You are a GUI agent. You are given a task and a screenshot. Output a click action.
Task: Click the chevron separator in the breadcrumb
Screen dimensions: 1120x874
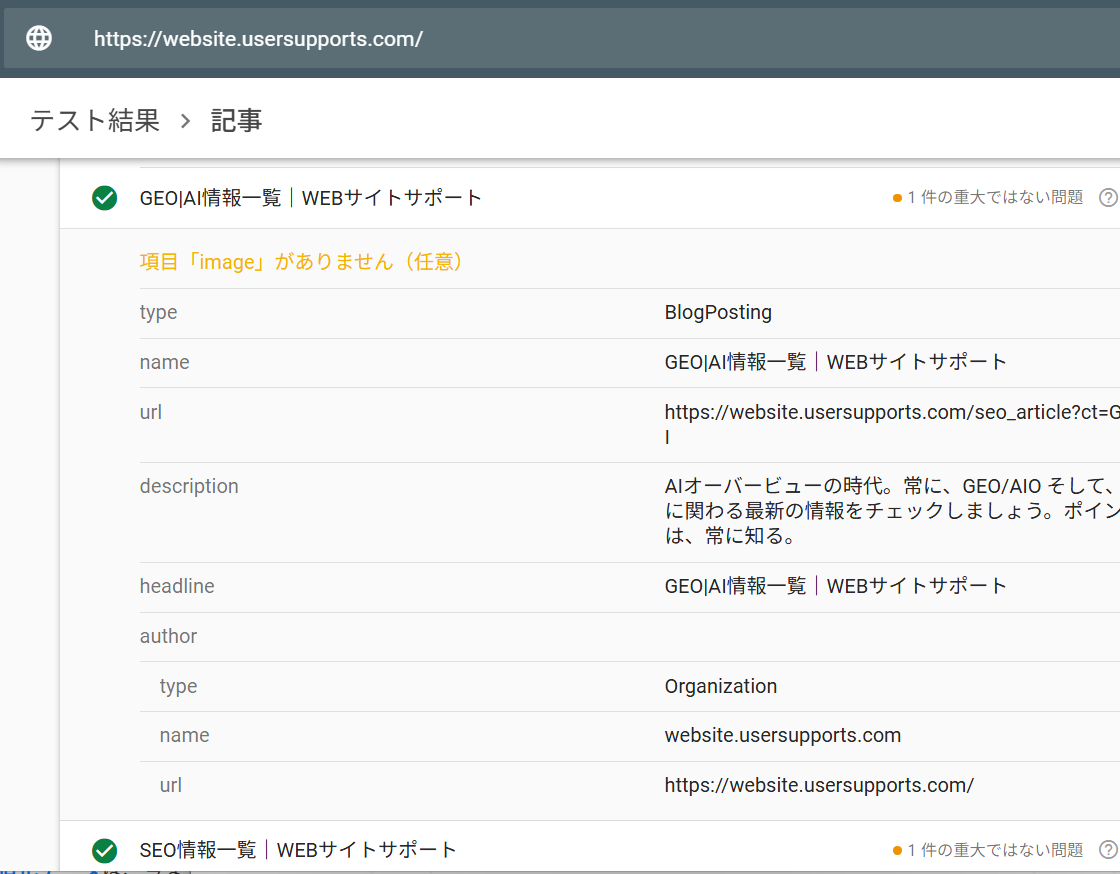click(185, 121)
